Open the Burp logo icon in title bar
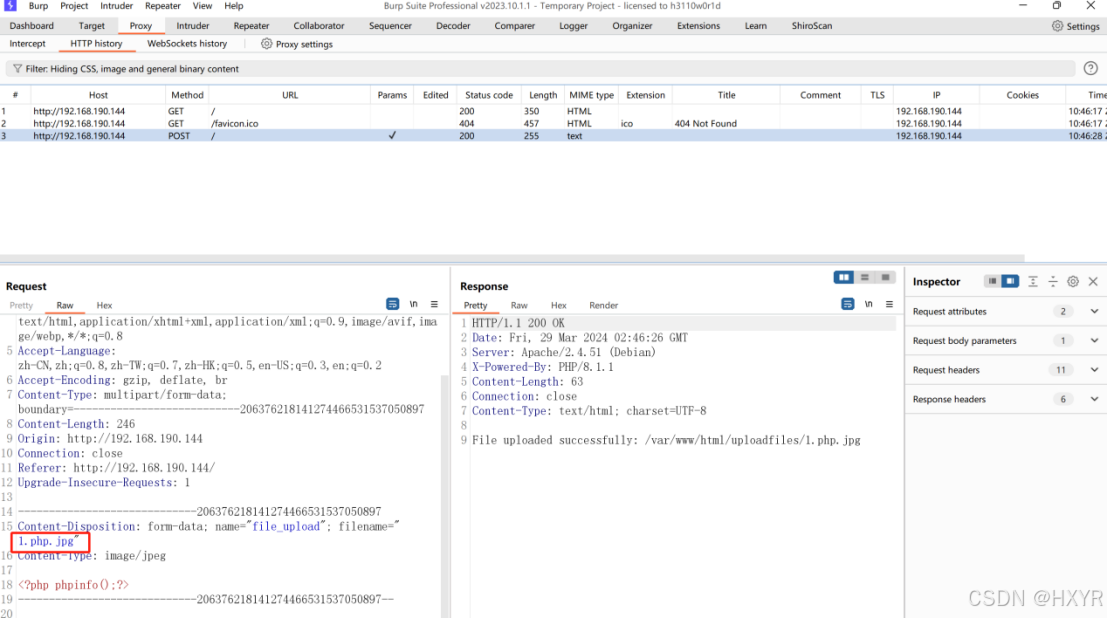This screenshot has width=1107, height=618. [x=10, y=6]
